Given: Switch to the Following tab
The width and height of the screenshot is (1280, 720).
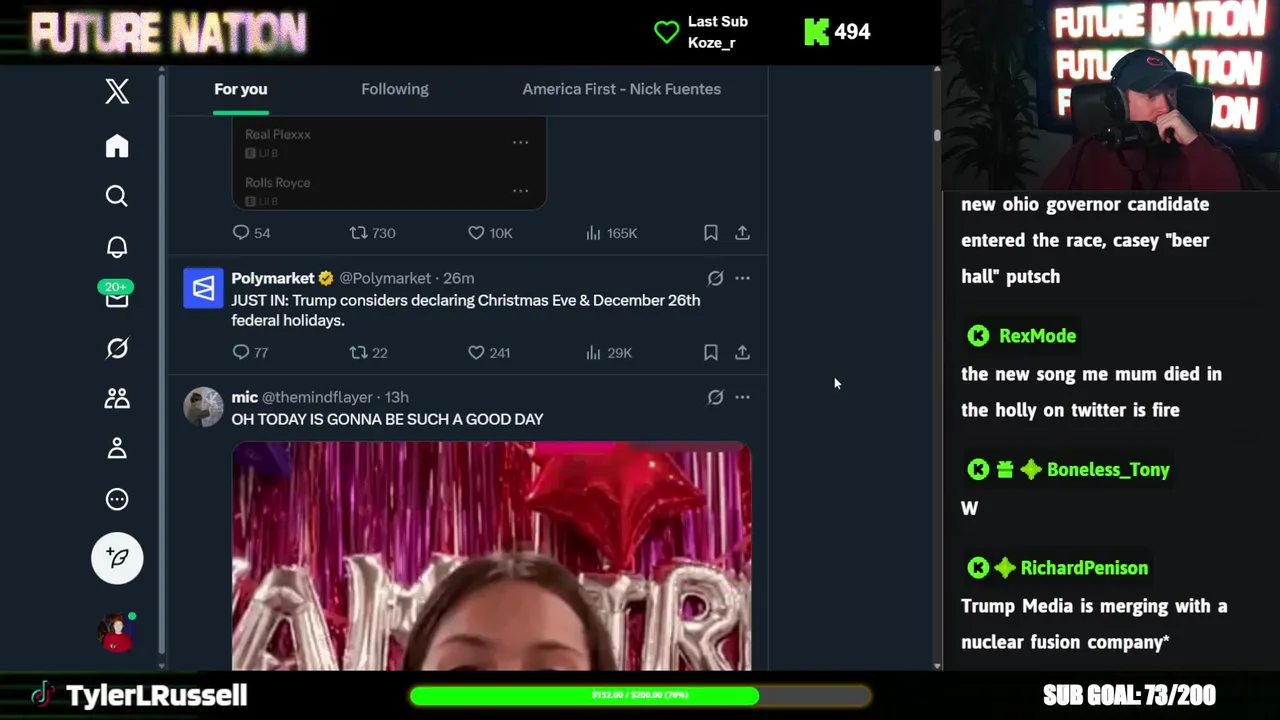Looking at the screenshot, I should pyautogui.click(x=395, y=89).
